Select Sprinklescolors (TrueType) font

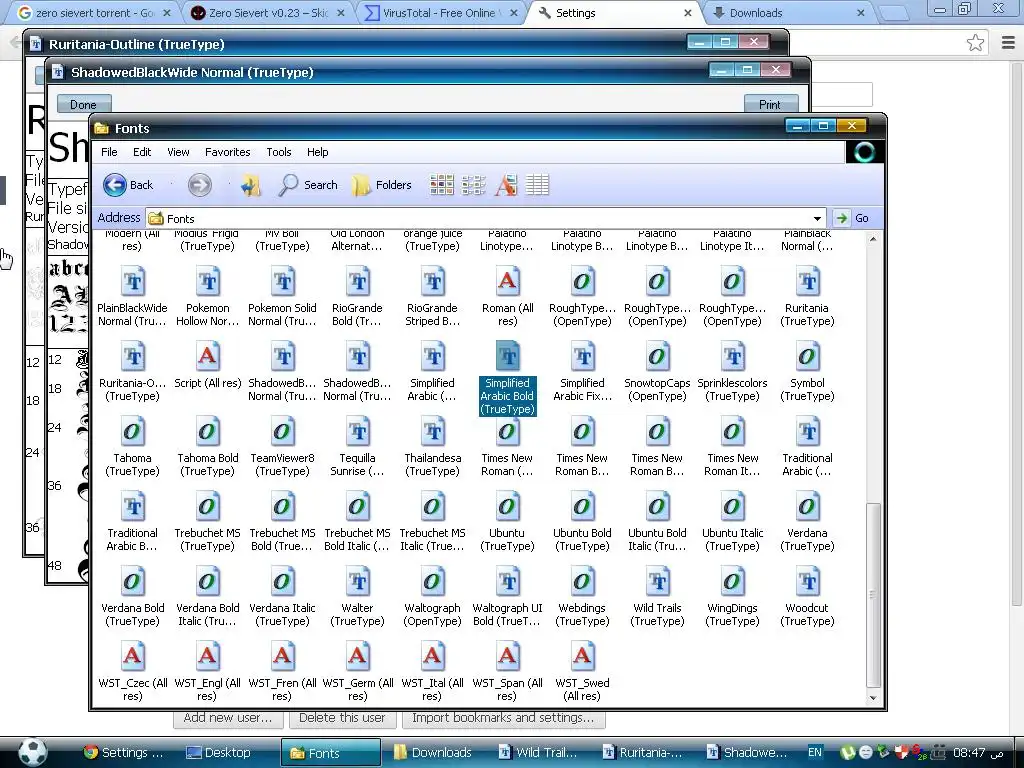point(732,372)
